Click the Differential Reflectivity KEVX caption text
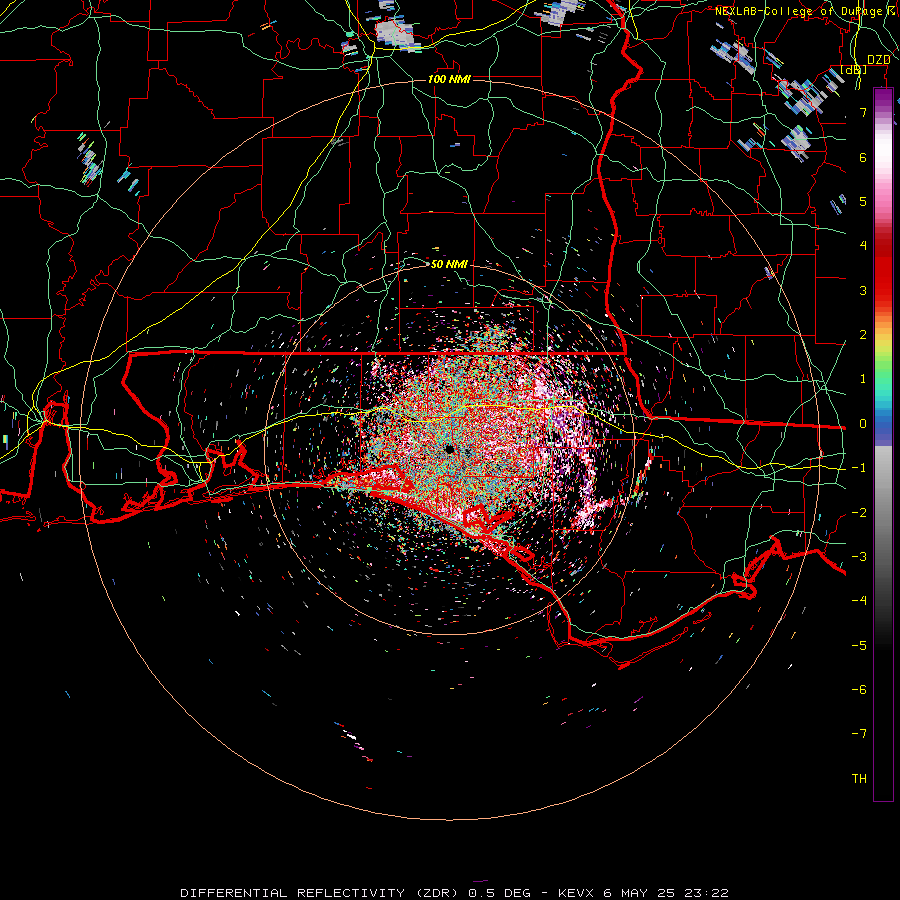The width and height of the screenshot is (900, 900). (455, 893)
